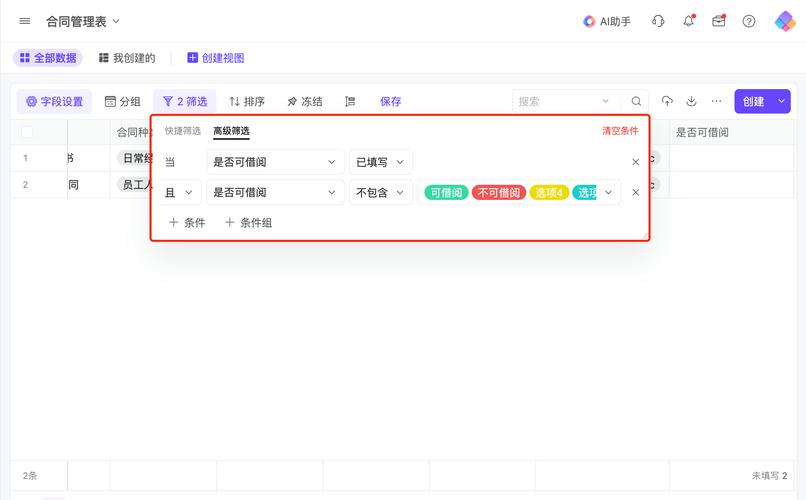Screen dimensions: 806x500
Task: Open the inbox box icon
Action: coord(719,21)
